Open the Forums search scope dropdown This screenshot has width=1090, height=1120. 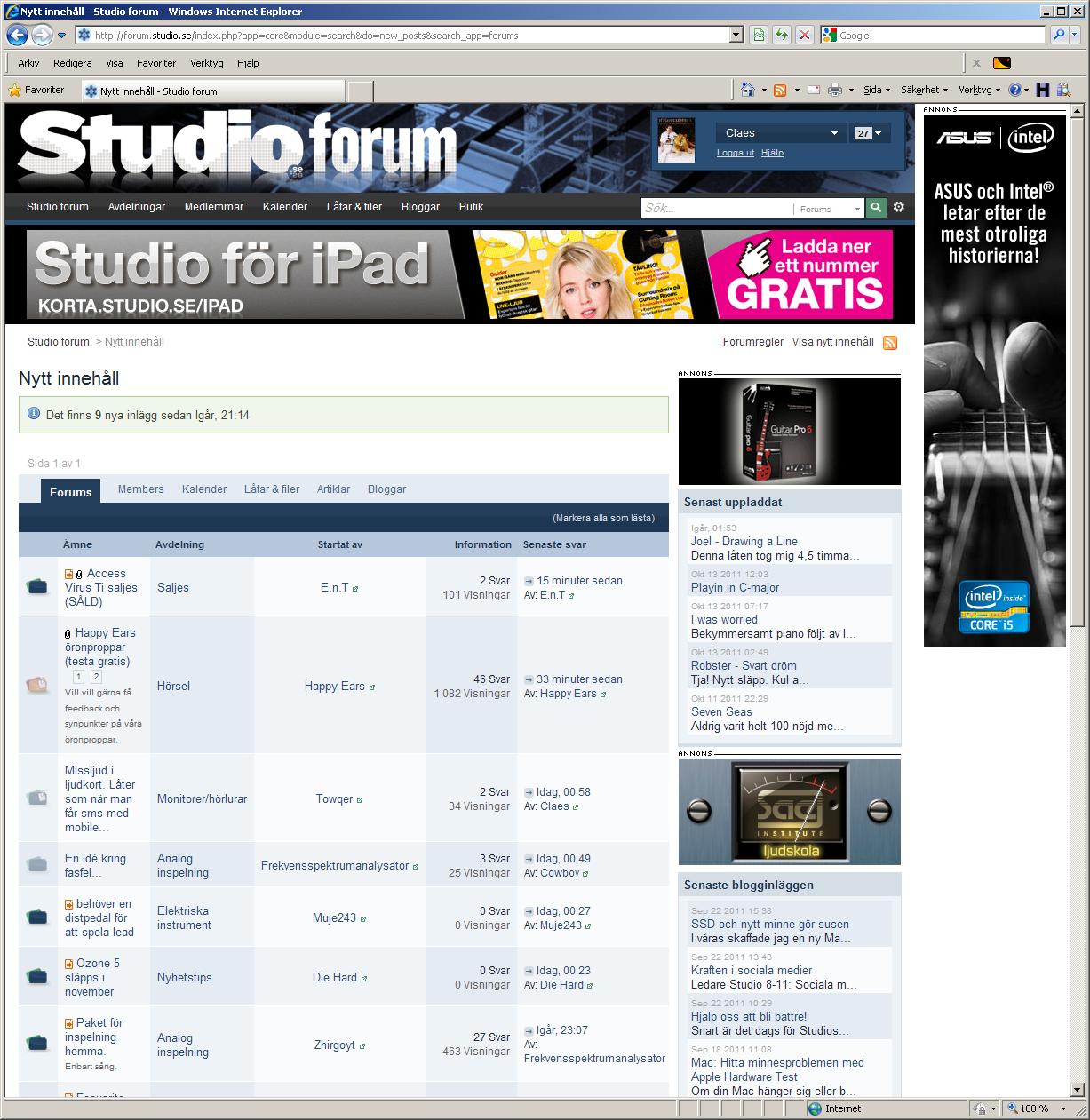point(830,209)
